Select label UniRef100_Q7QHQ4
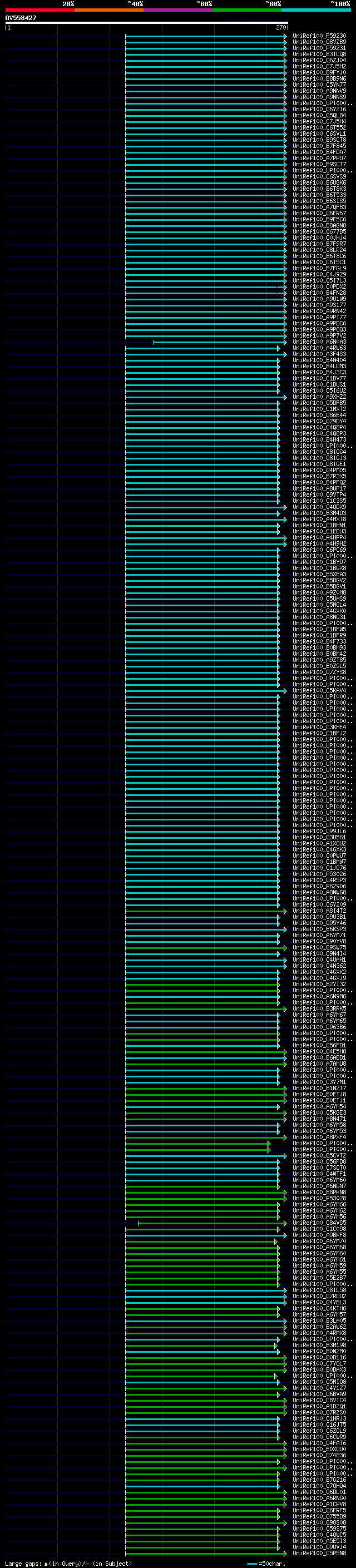This screenshot has width=356, height=1568. click(x=319, y=1485)
